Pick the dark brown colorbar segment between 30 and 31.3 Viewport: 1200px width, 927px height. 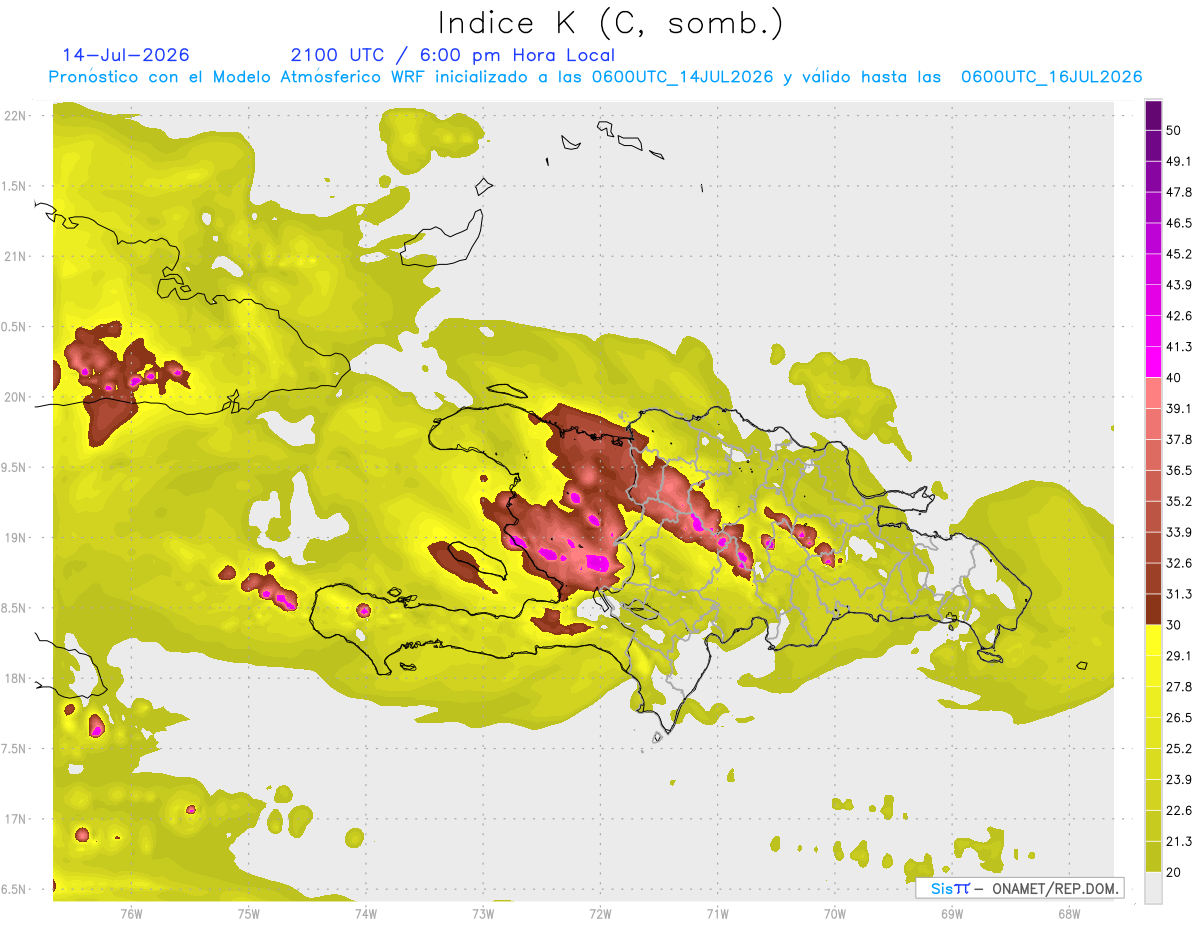(1153, 609)
